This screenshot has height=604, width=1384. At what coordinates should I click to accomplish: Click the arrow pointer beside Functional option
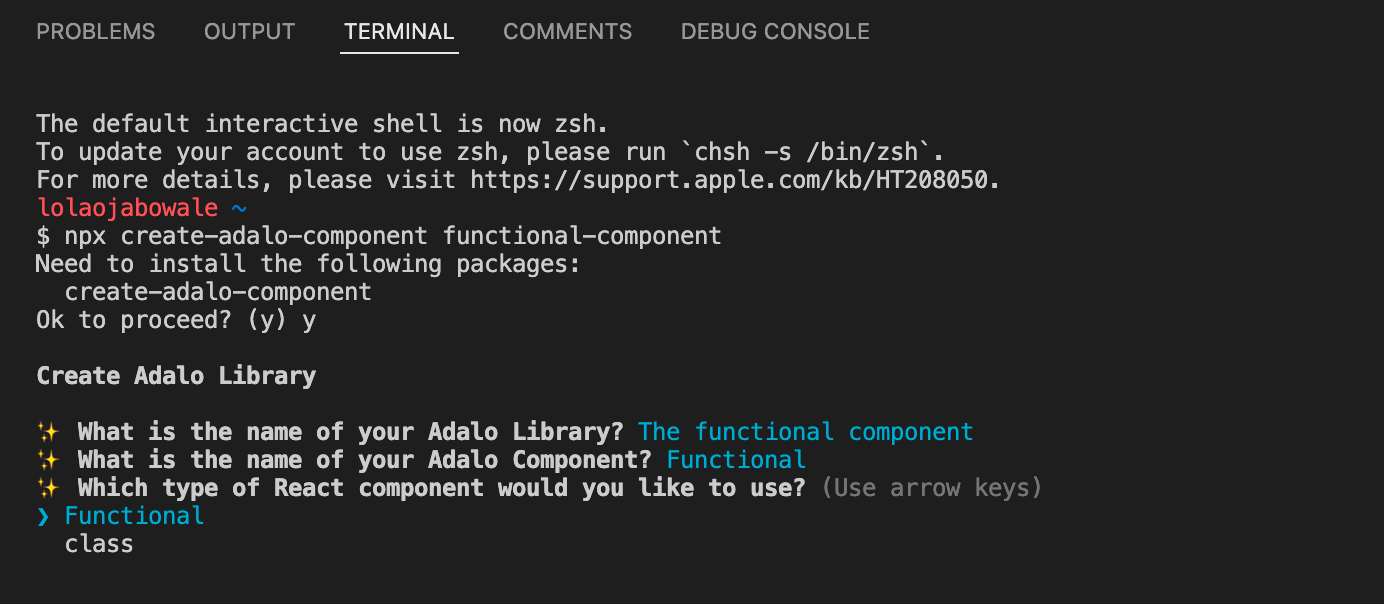(42, 516)
